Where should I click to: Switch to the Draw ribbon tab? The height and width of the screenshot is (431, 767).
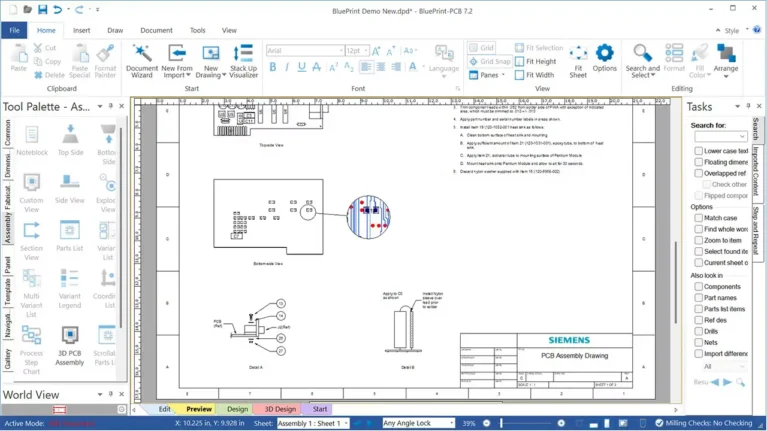[115, 30]
